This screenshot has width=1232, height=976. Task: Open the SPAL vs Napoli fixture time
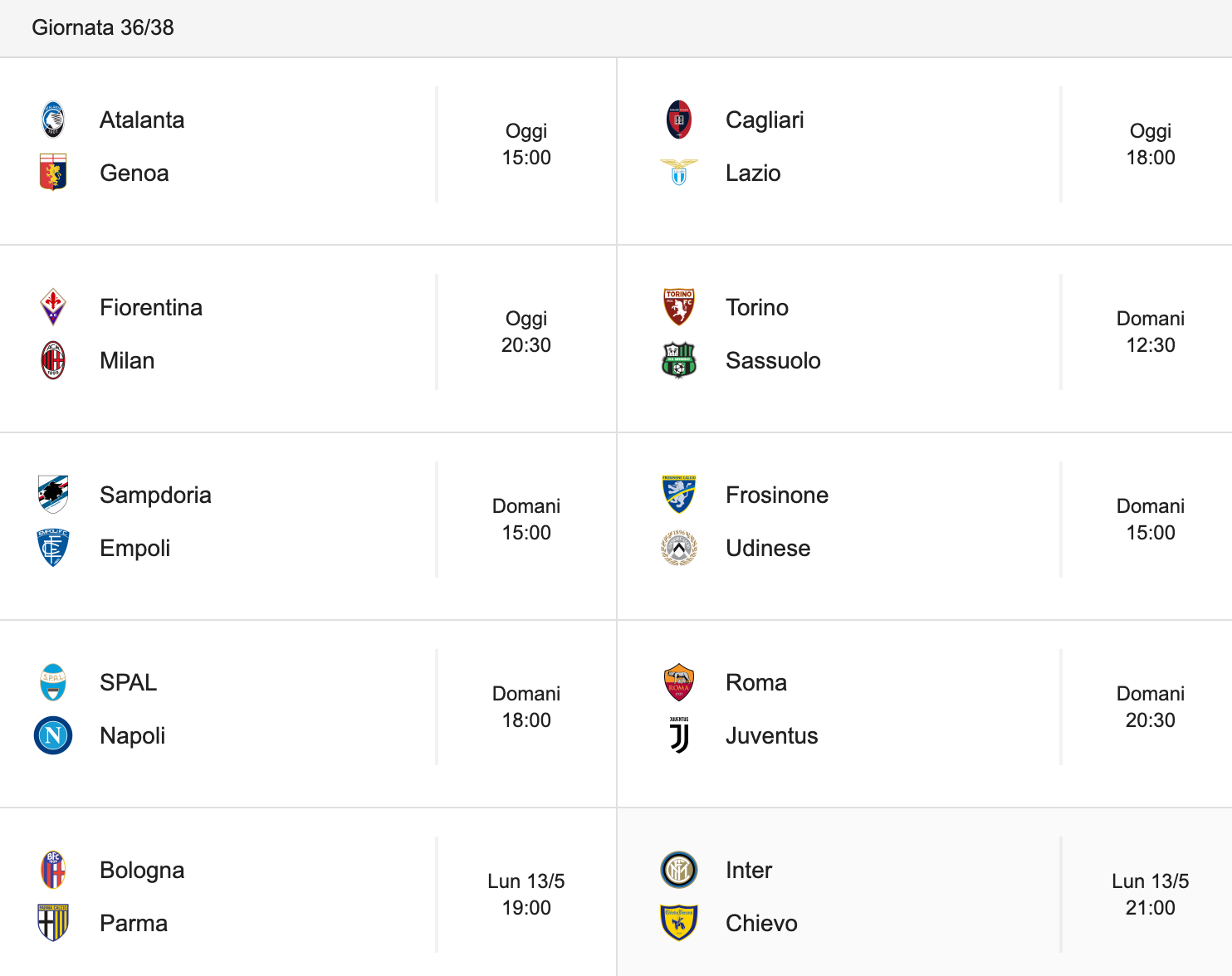click(526, 707)
